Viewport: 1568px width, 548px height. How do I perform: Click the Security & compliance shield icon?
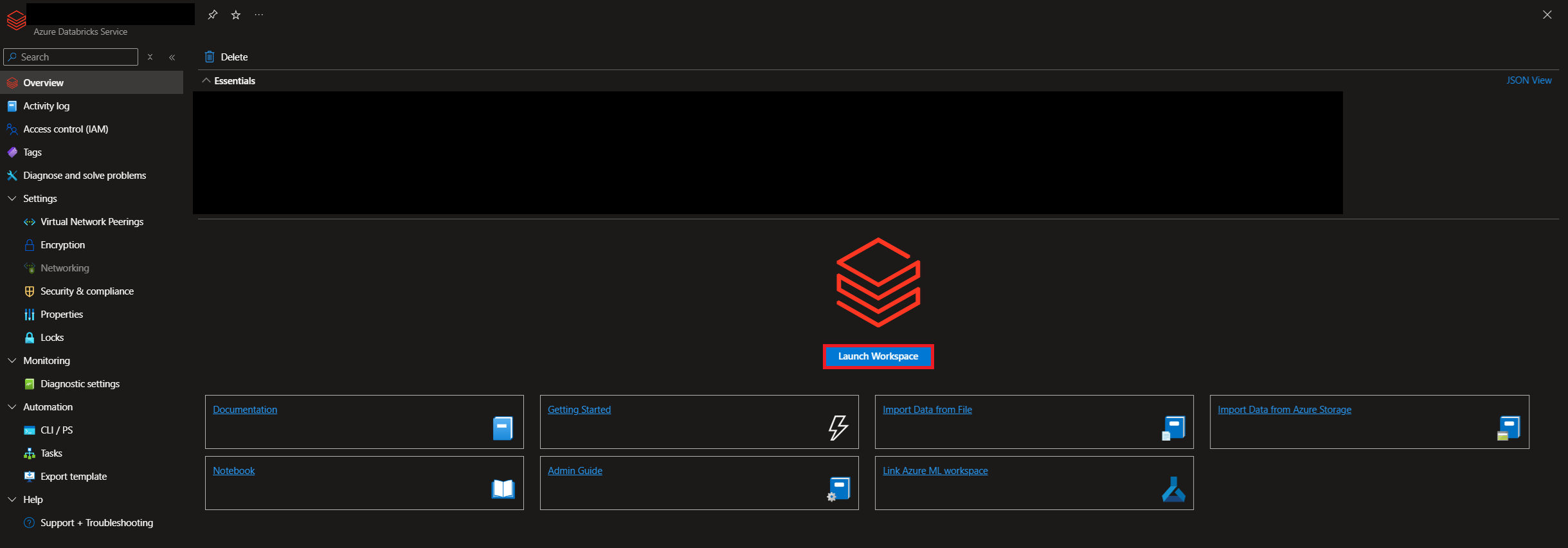(x=30, y=291)
